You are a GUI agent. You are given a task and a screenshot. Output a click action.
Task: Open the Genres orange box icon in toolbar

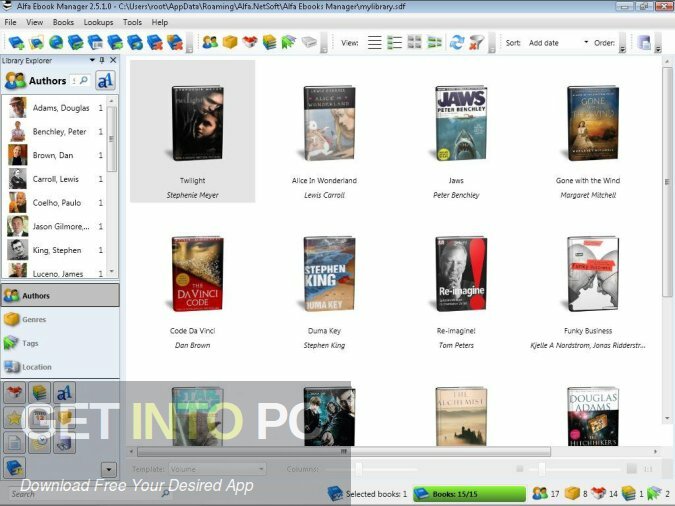coord(230,42)
